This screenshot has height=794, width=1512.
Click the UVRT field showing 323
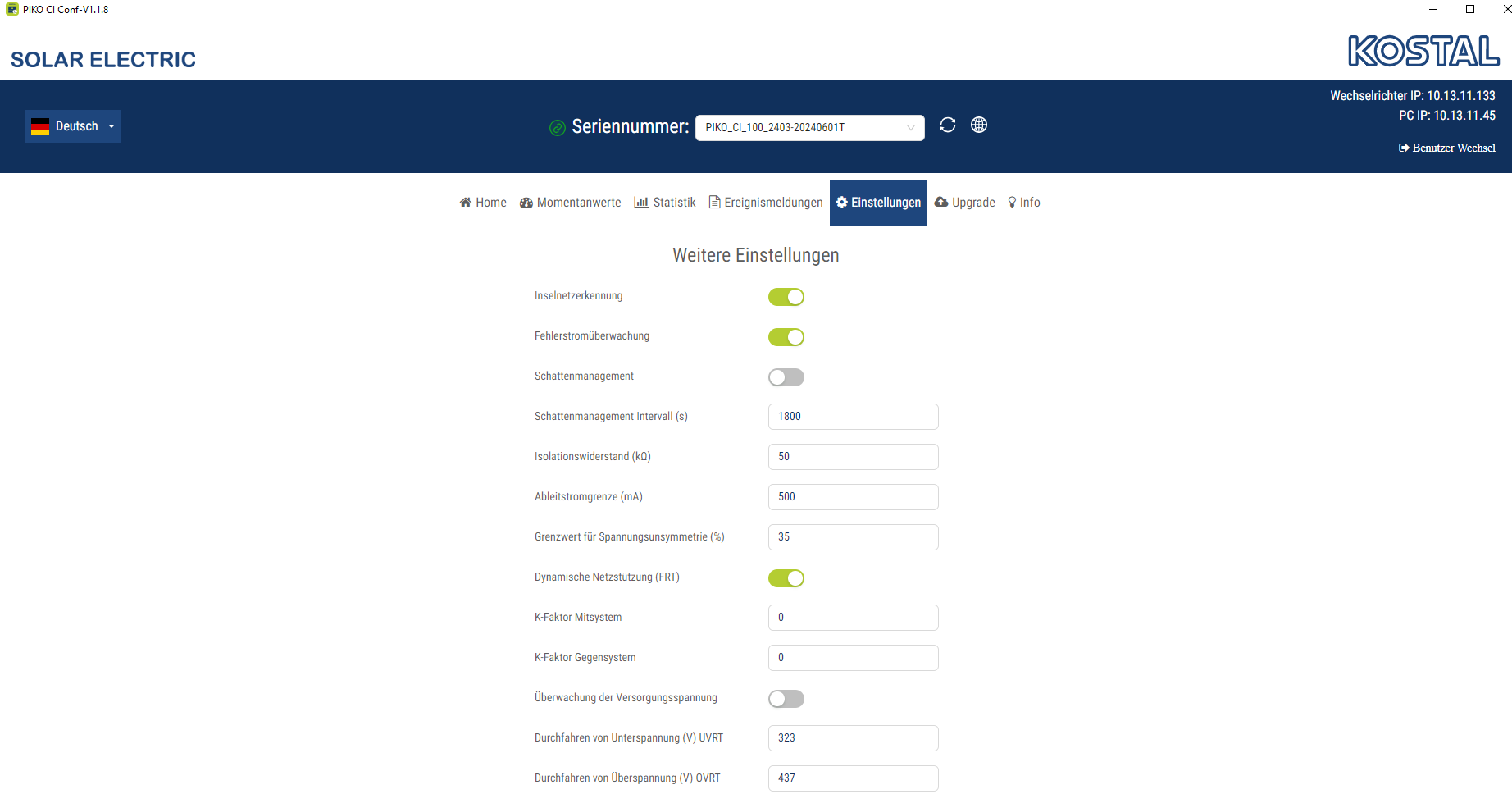pyautogui.click(x=854, y=738)
